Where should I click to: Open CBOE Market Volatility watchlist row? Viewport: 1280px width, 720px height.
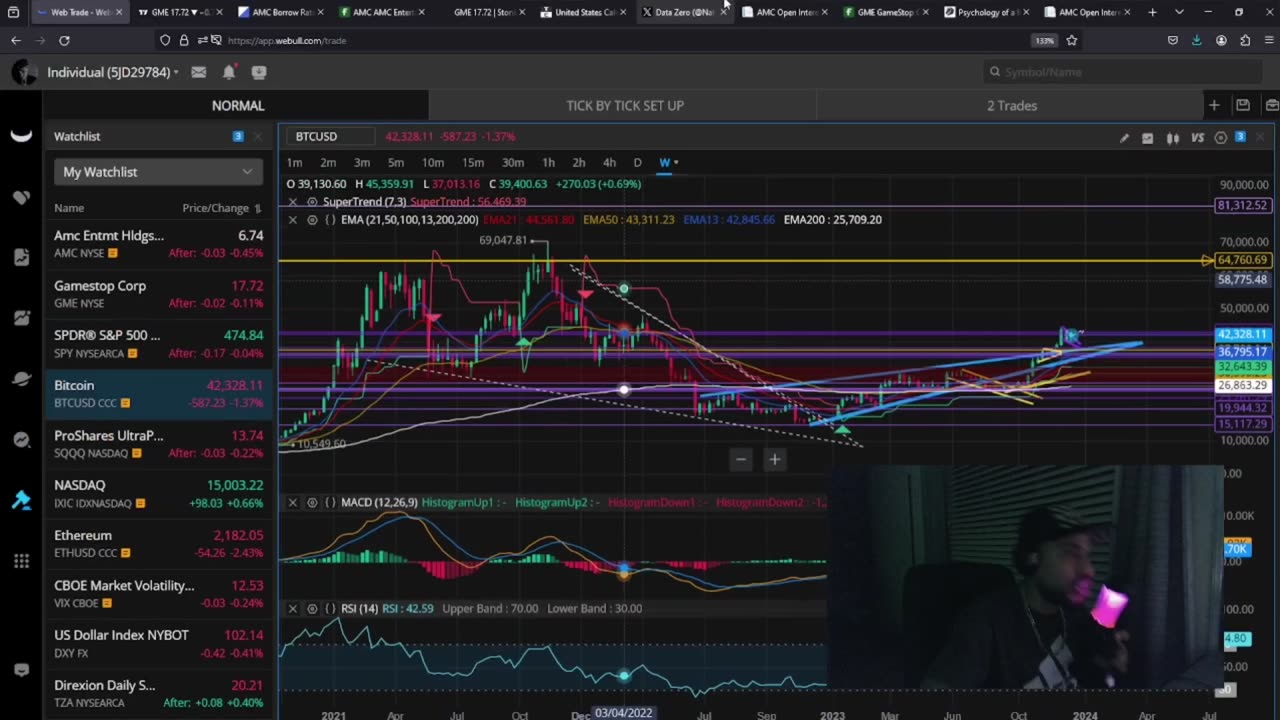point(158,594)
